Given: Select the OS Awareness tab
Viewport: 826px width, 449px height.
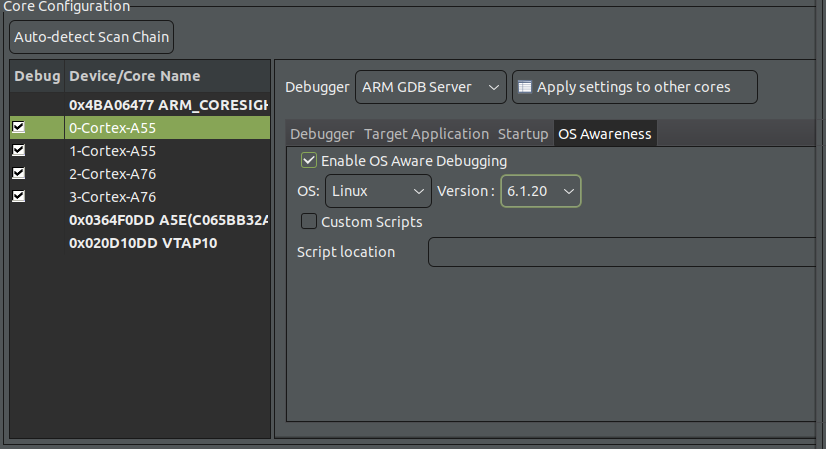Looking at the screenshot, I should point(605,134).
